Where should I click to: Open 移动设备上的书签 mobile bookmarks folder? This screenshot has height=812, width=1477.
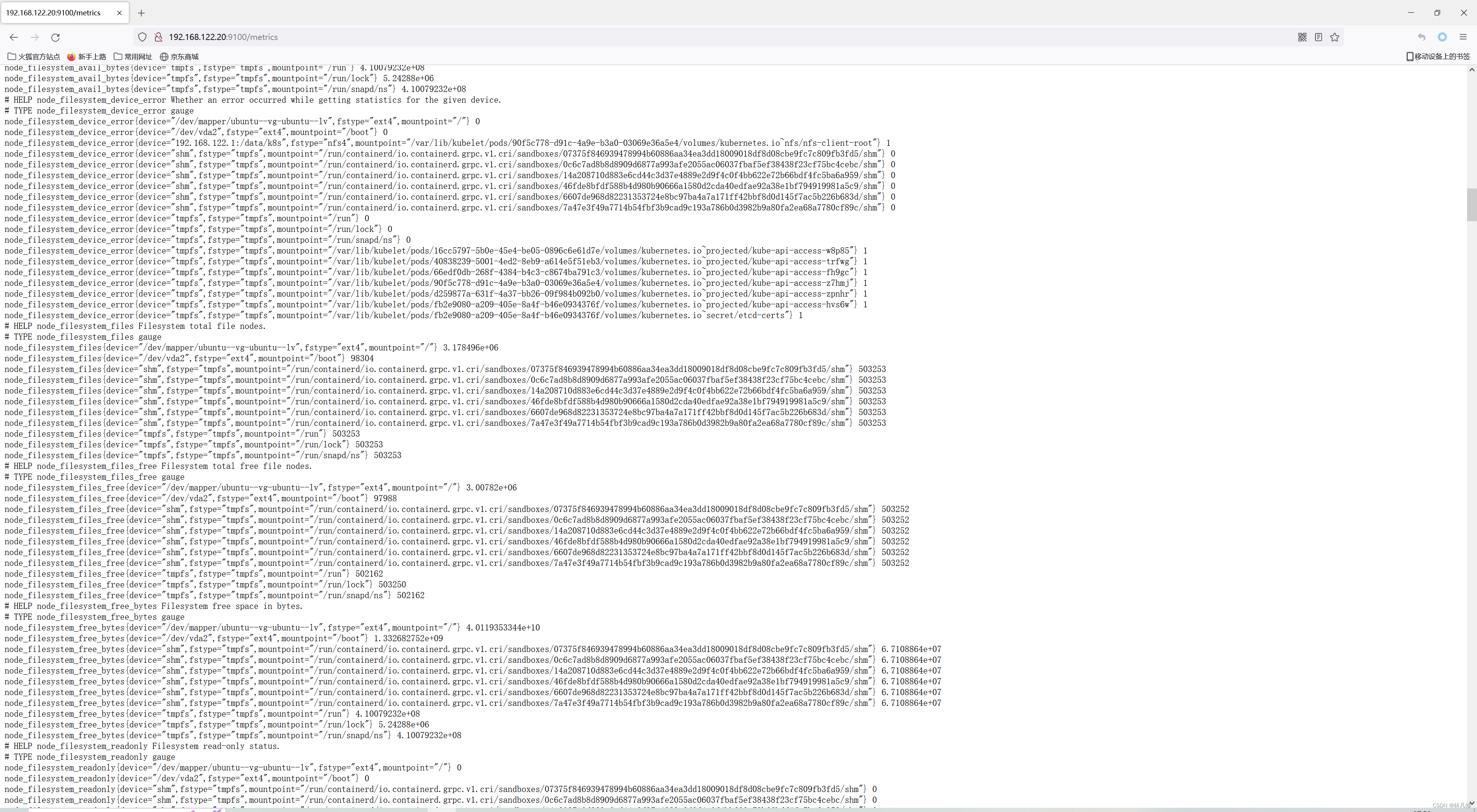tap(1438, 56)
